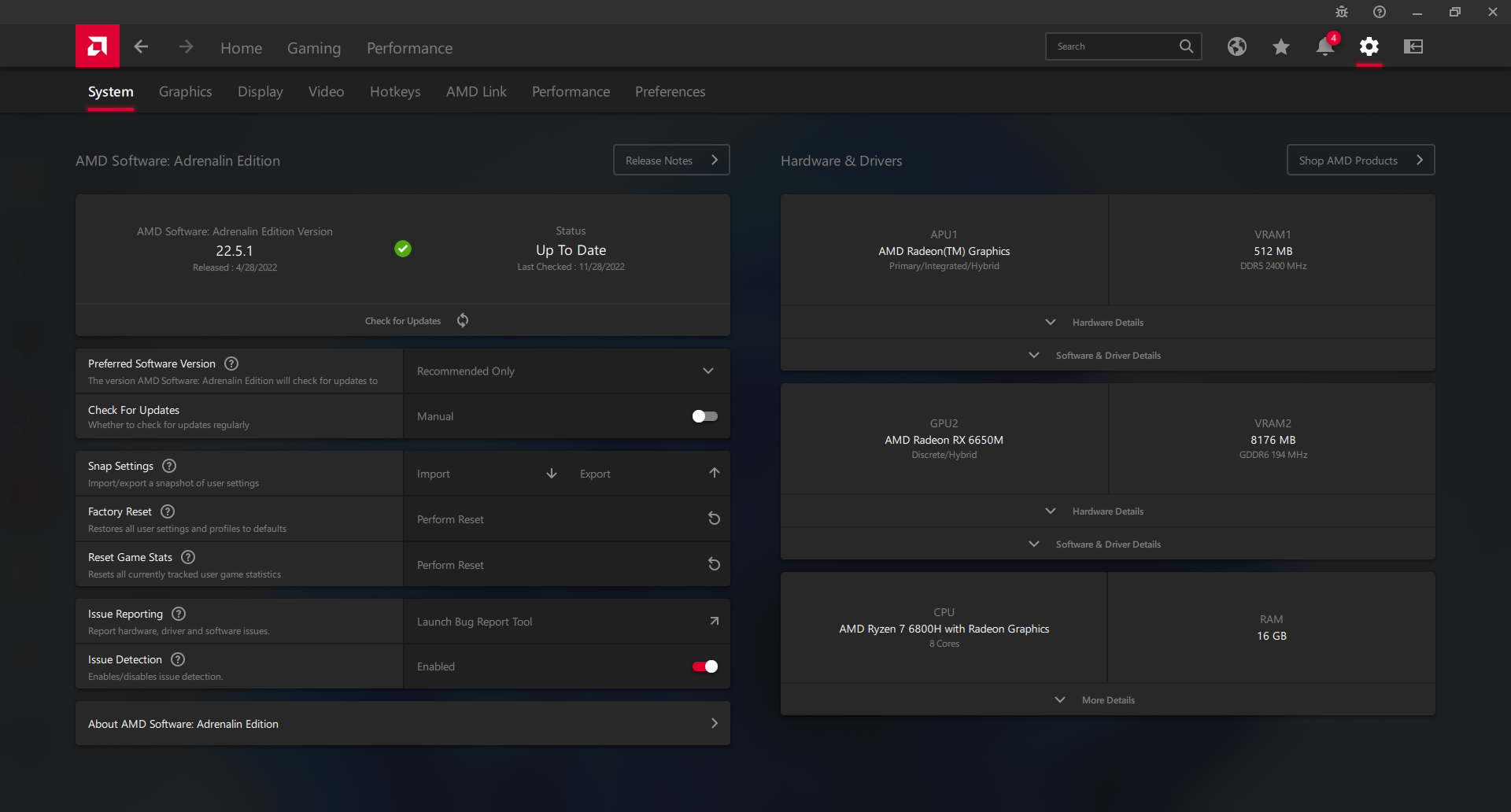Image resolution: width=1511 pixels, height=812 pixels.
Task: Click the Up To Date status text
Action: [x=571, y=250]
